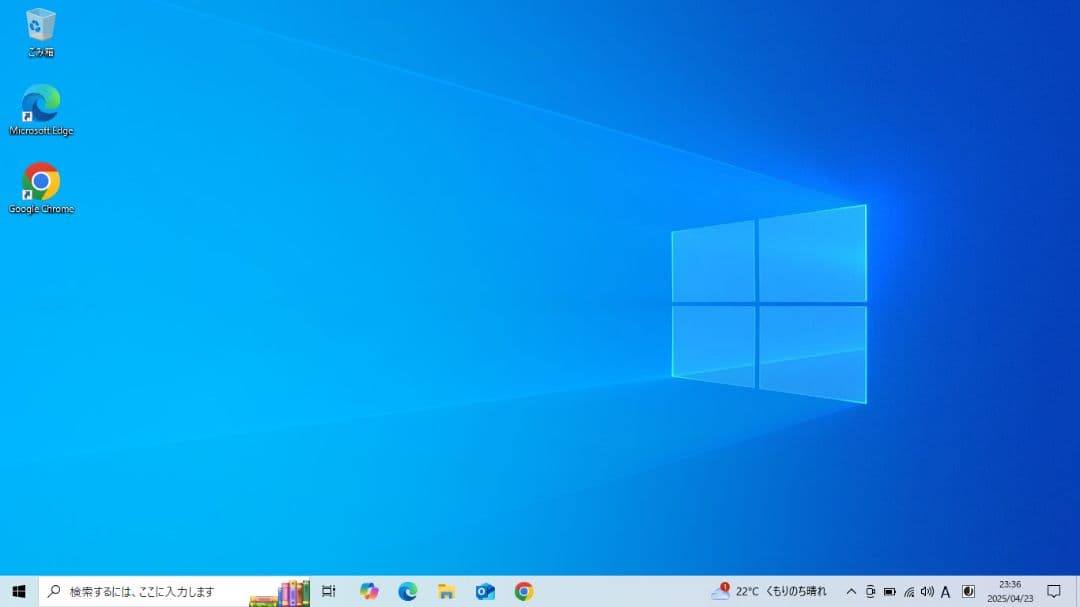Open Outlook from the taskbar
The width and height of the screenshot is (1080, 607).
[x=484, y=591]
